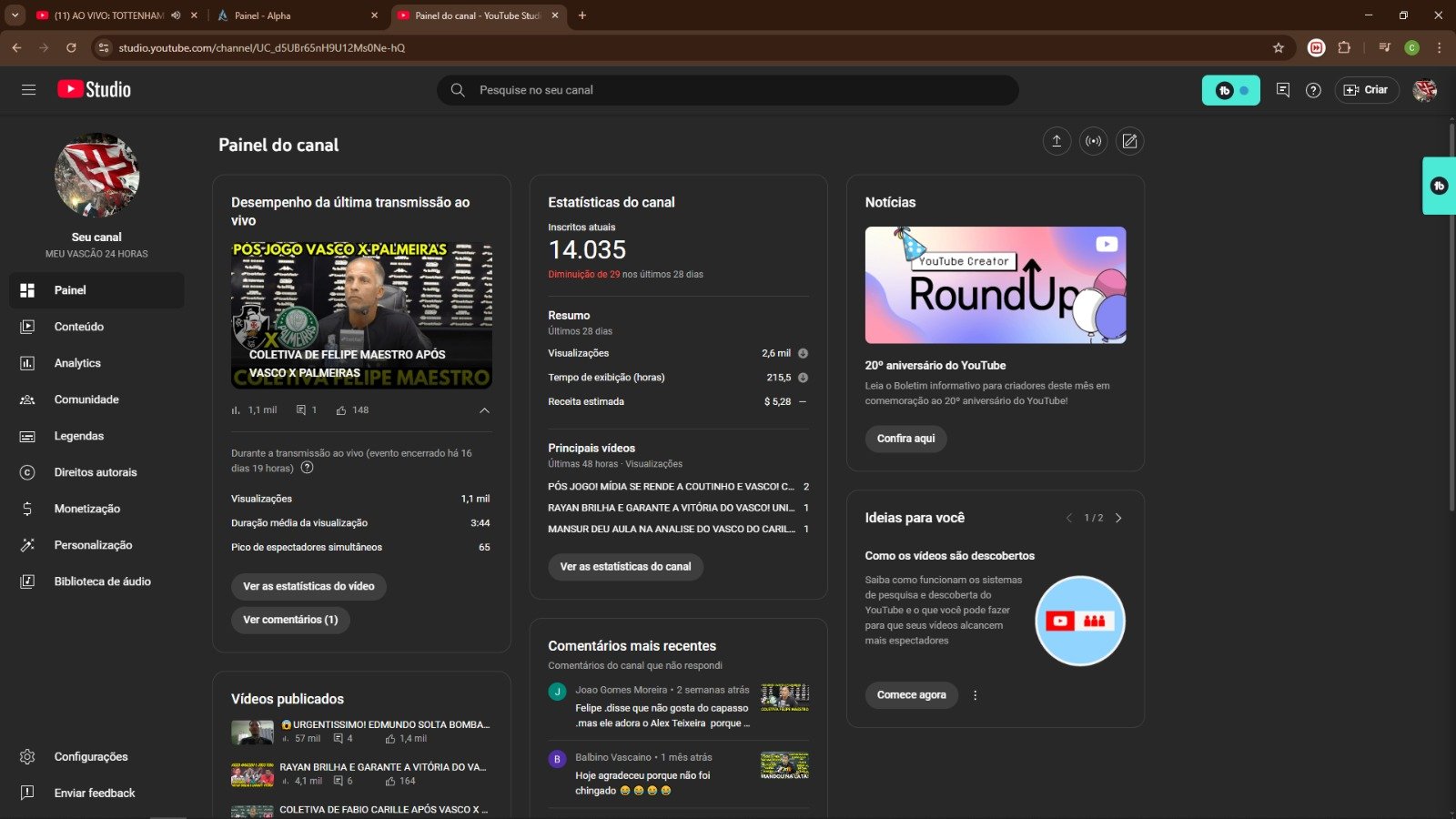The image size is (1456, 819).
Task: Mute the audio on the Tottenham tab
Action: point(176,15)
